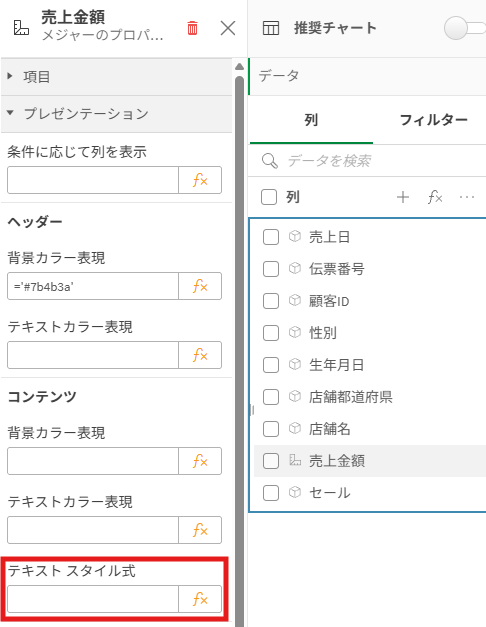Tick the select-all 列 checkbox
The image size is (486, 627).
(x=269, y=197)
